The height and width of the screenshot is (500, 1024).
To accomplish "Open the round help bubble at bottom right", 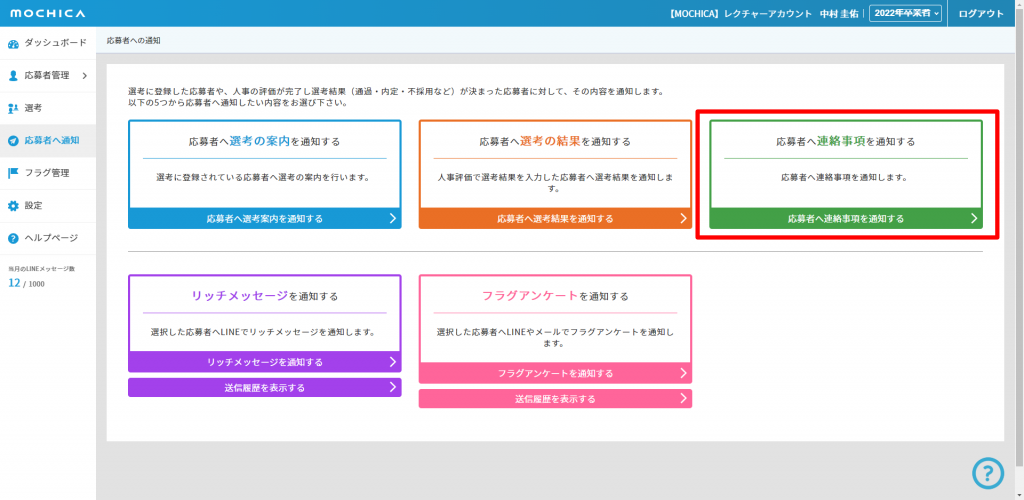I will (x=987, y=473).
